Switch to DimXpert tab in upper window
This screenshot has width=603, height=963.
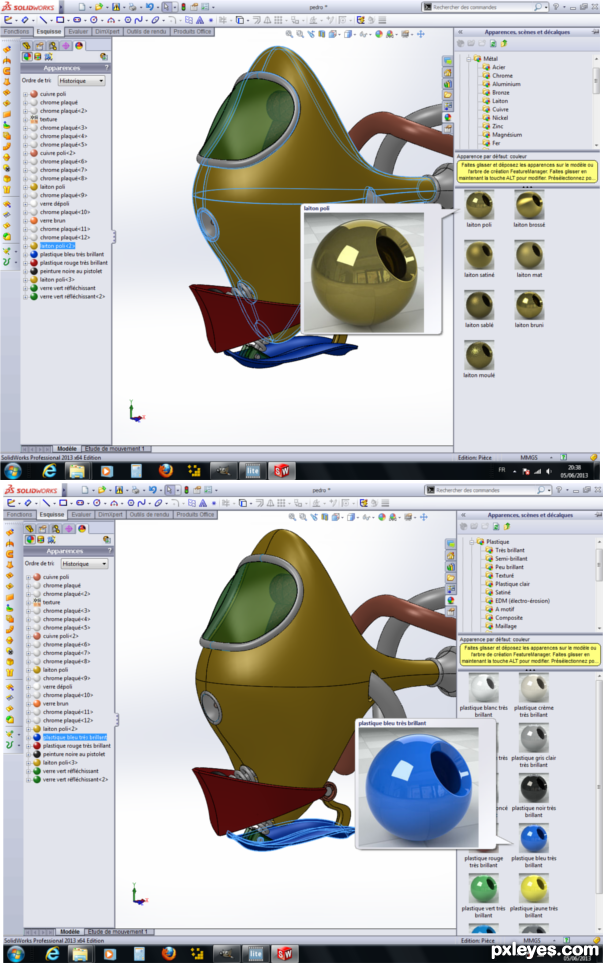pyautogui.click(x=107, y=31)
